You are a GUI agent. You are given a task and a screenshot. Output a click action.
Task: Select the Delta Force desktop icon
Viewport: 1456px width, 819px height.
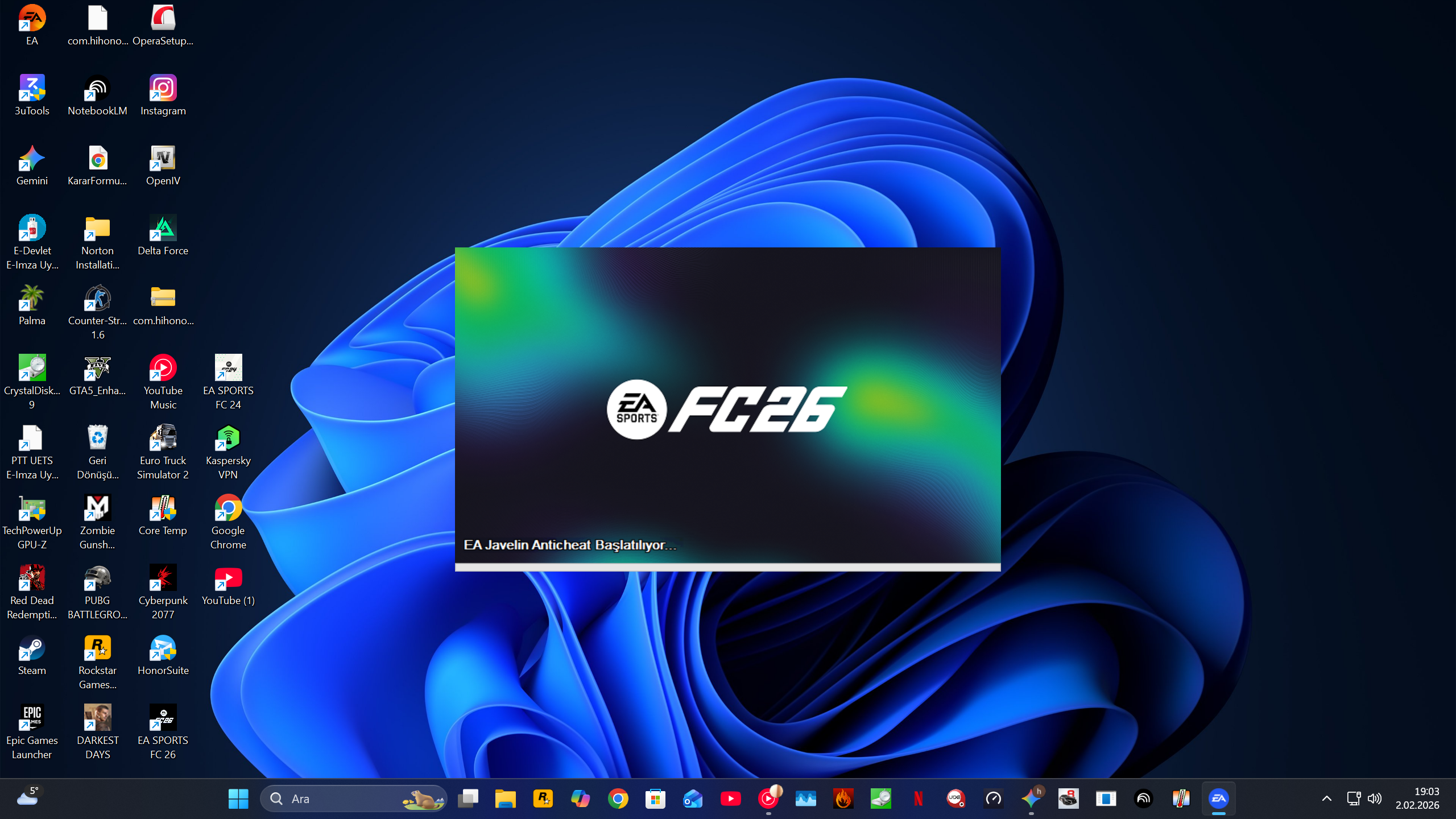[x=163, y=229]
